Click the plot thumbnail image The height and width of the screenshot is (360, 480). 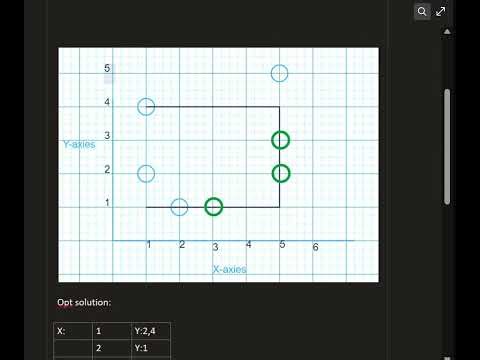coord(219,165)
